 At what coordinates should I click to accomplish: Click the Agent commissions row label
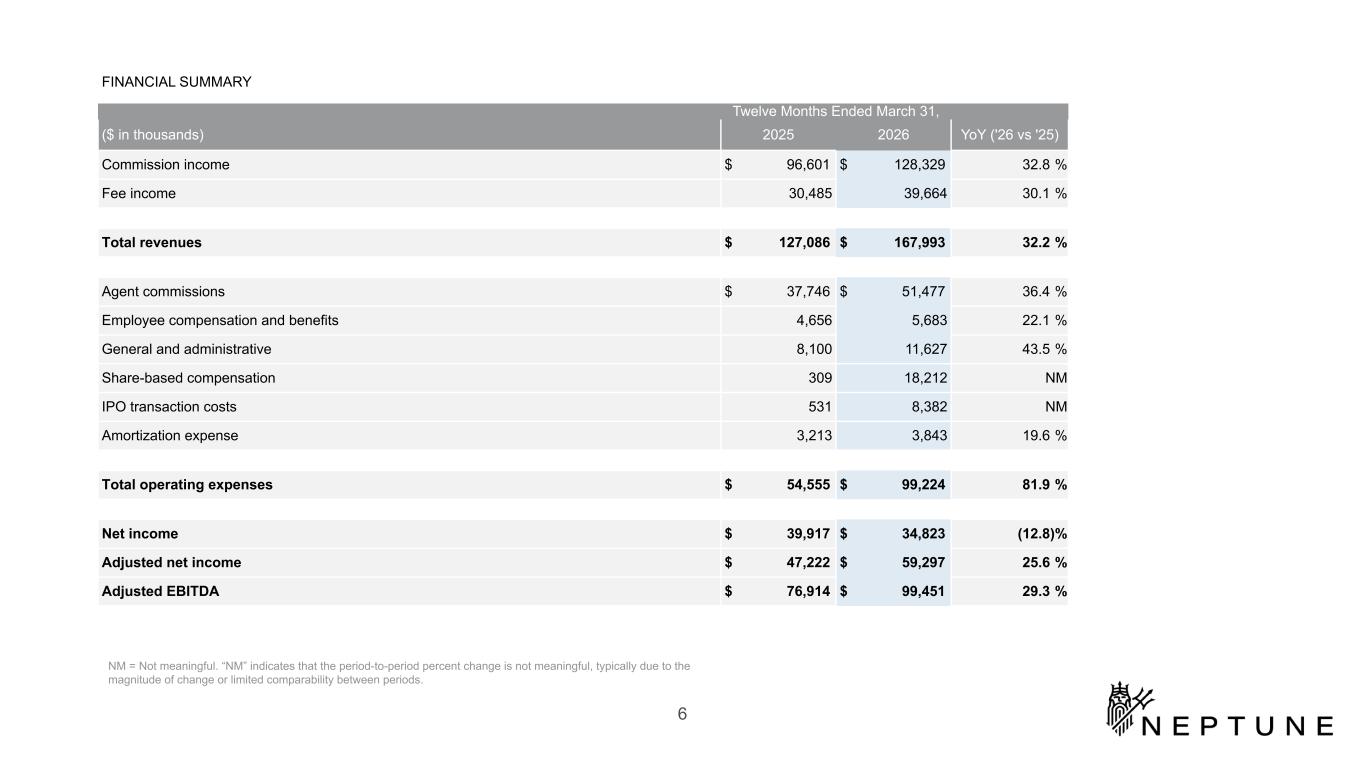point(164,292)
